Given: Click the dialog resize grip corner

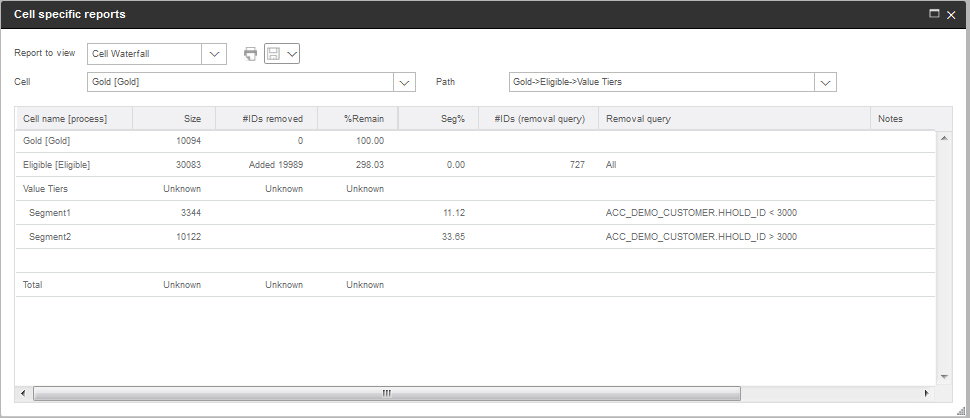Looking at the screenshot, I should (961, 410).
